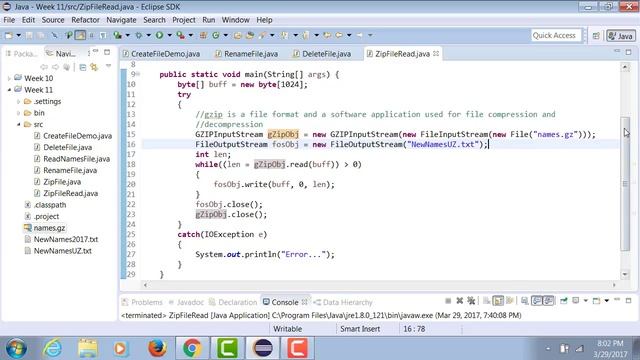The width and height of the screenshot is (640, 360).
Task: Click the Run Last Tool external tools icon
Action: [x=180, y=36]
